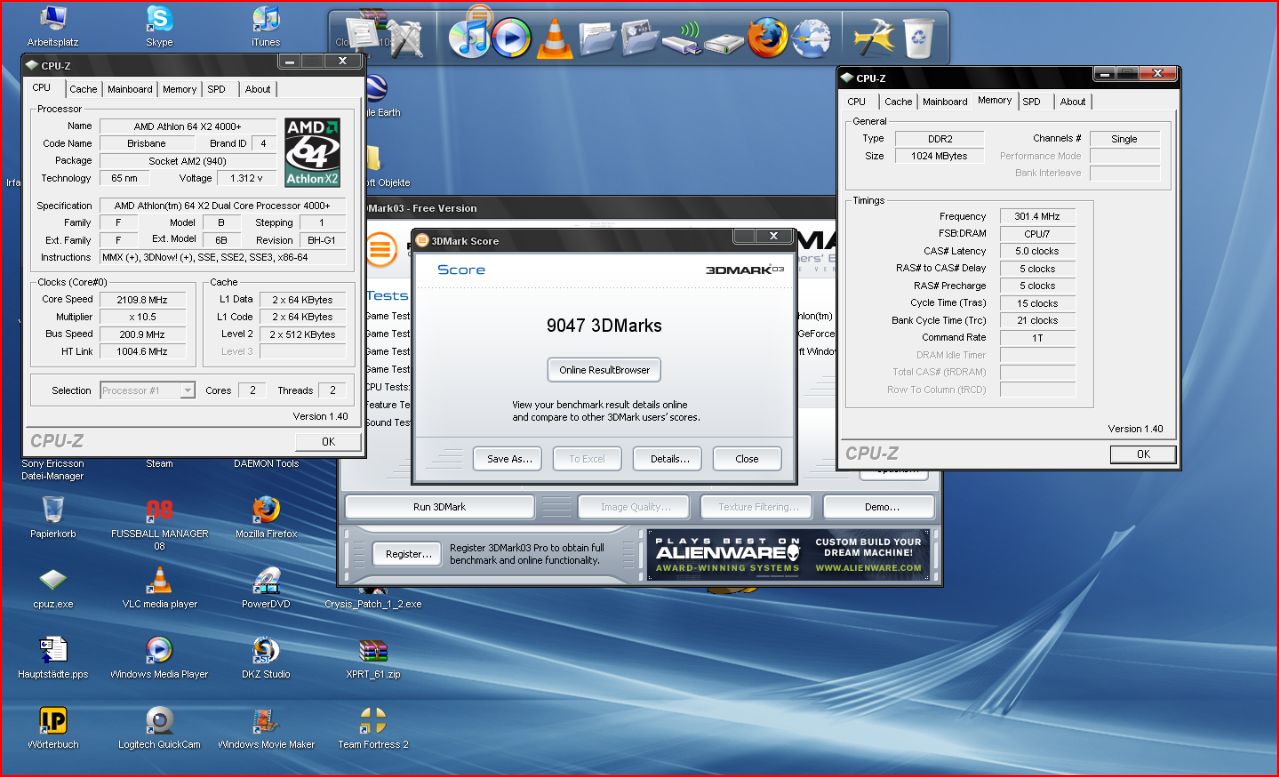The image size is (1279, 777).
Task: Open the Papierkorb desktop icon
Action: pos(53,517)
